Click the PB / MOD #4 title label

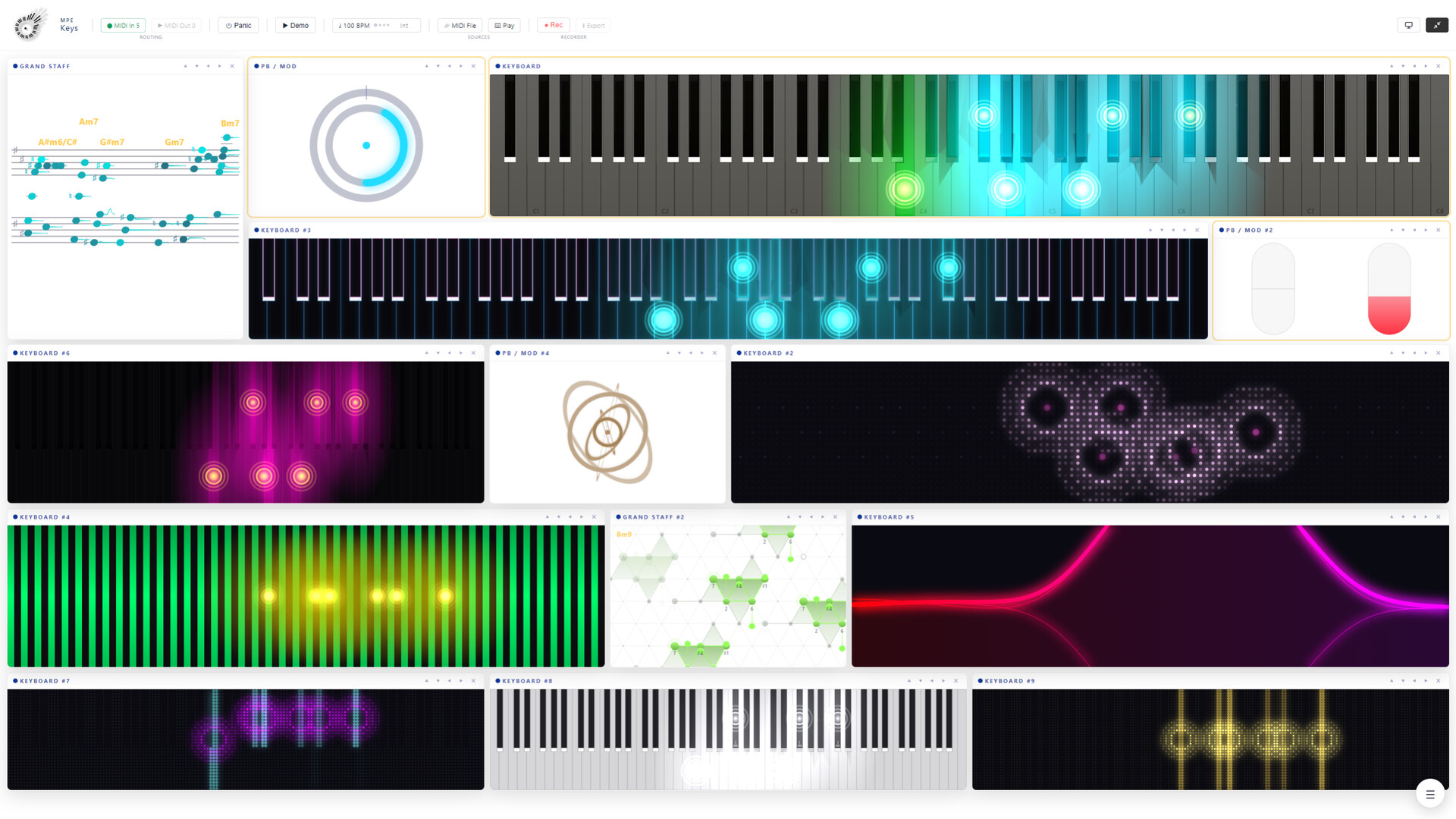[525, 353]
